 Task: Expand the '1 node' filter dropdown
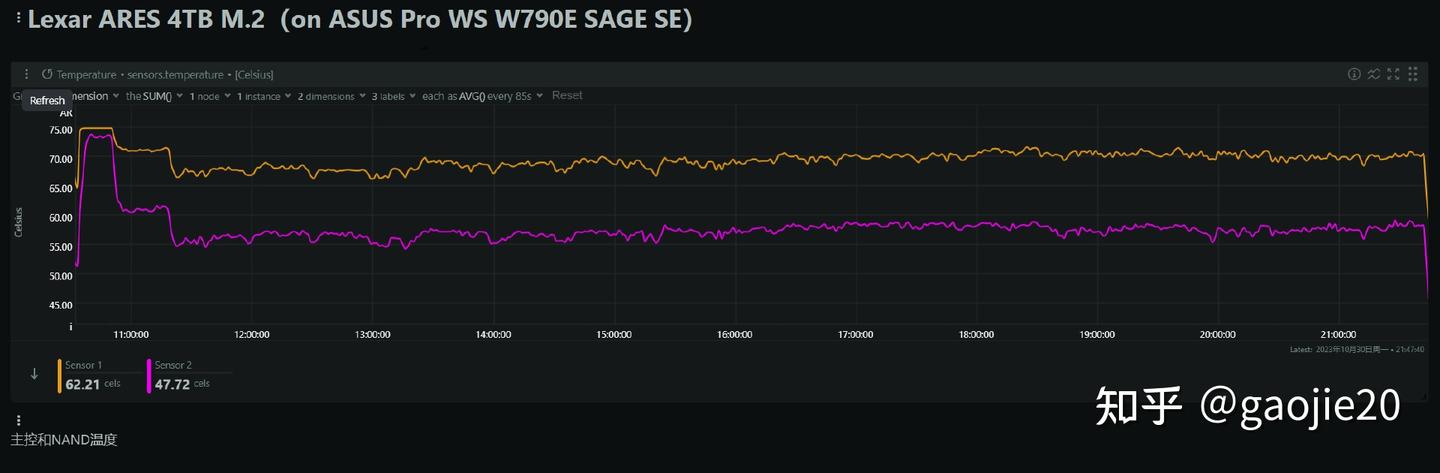(x=209, y=96)
